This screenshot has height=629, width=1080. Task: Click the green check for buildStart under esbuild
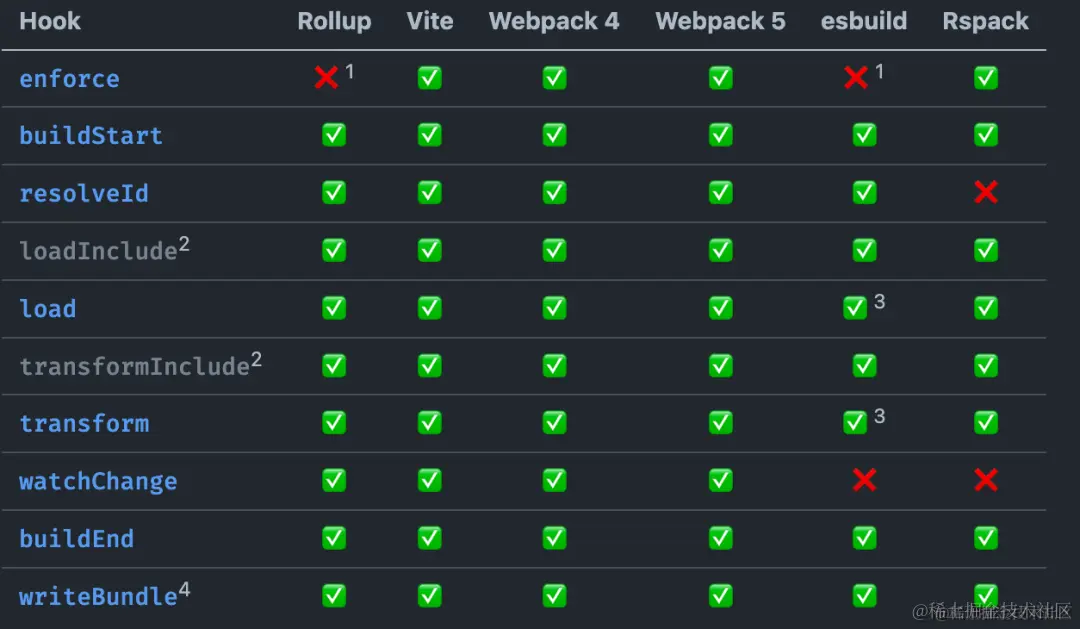click(x=864, y=135)
